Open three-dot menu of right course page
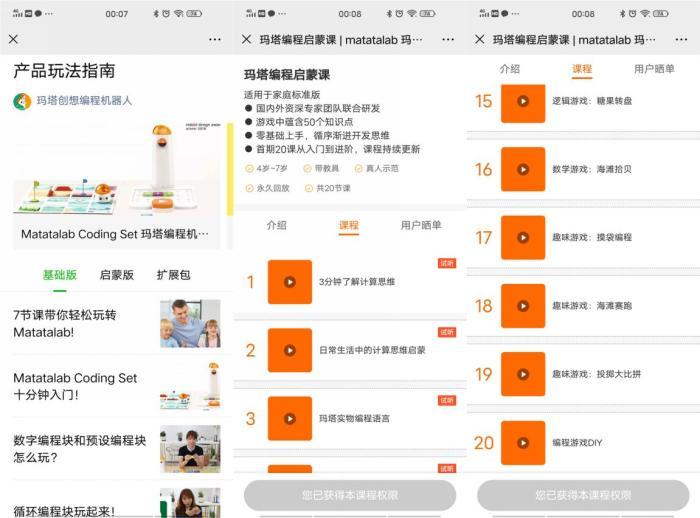 (x=681, y=40)
